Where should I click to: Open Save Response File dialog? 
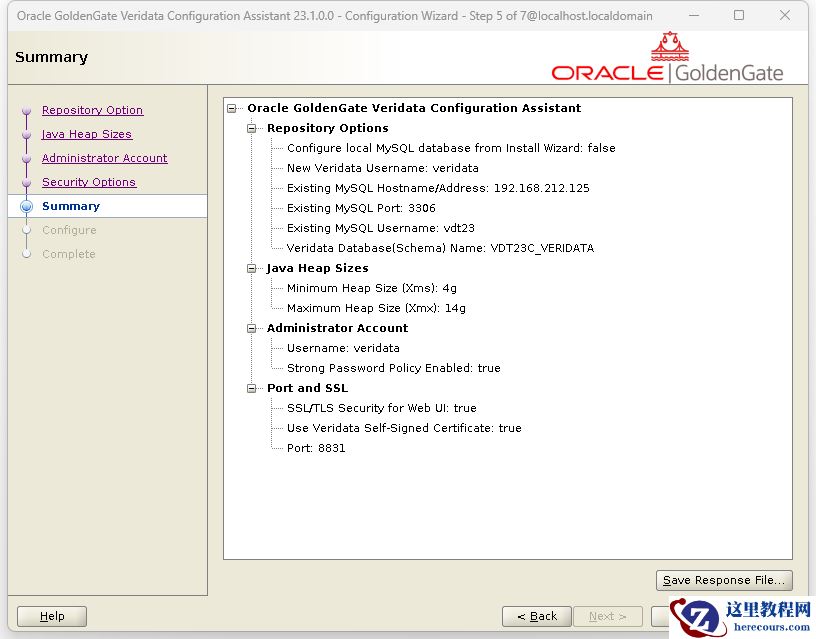coord(724,580)
